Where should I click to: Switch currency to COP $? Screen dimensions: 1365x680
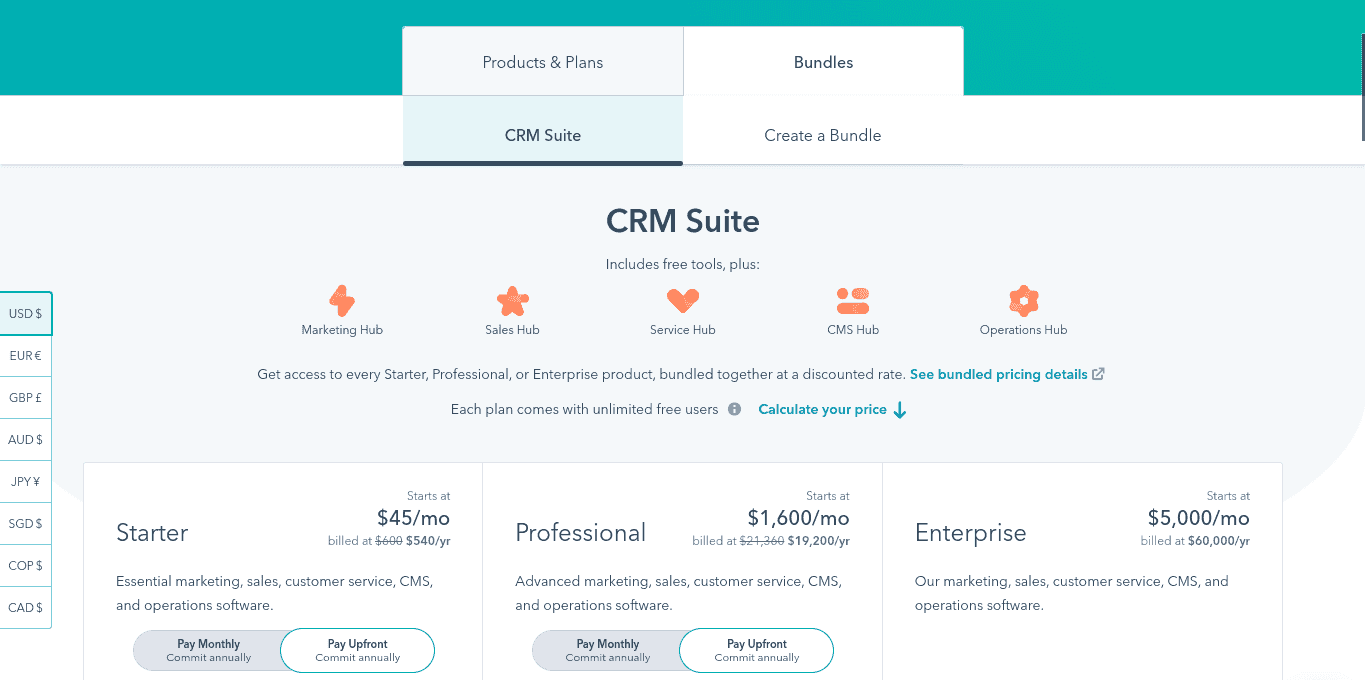[26, 565]
